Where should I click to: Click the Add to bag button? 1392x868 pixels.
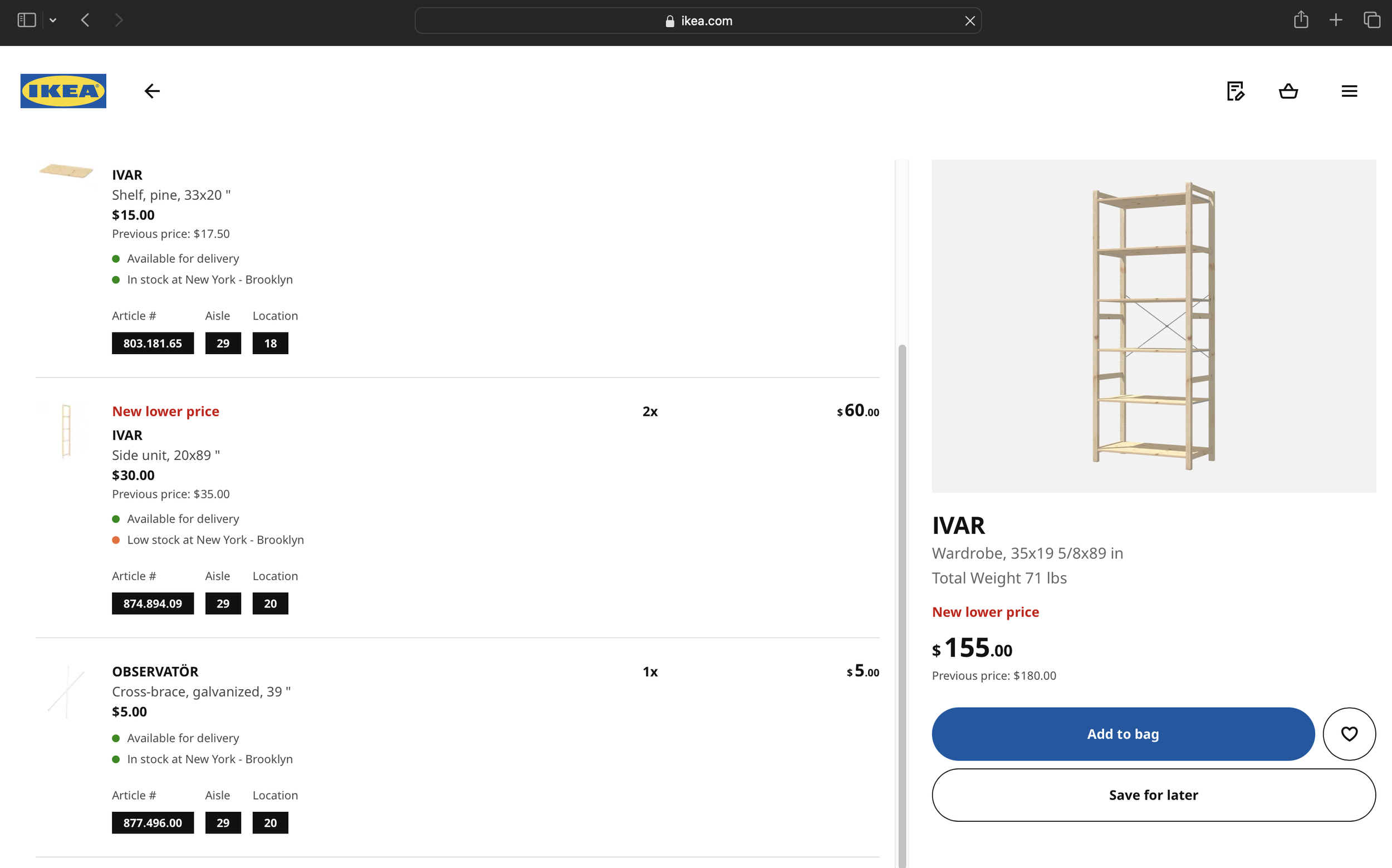point(1123,734)
